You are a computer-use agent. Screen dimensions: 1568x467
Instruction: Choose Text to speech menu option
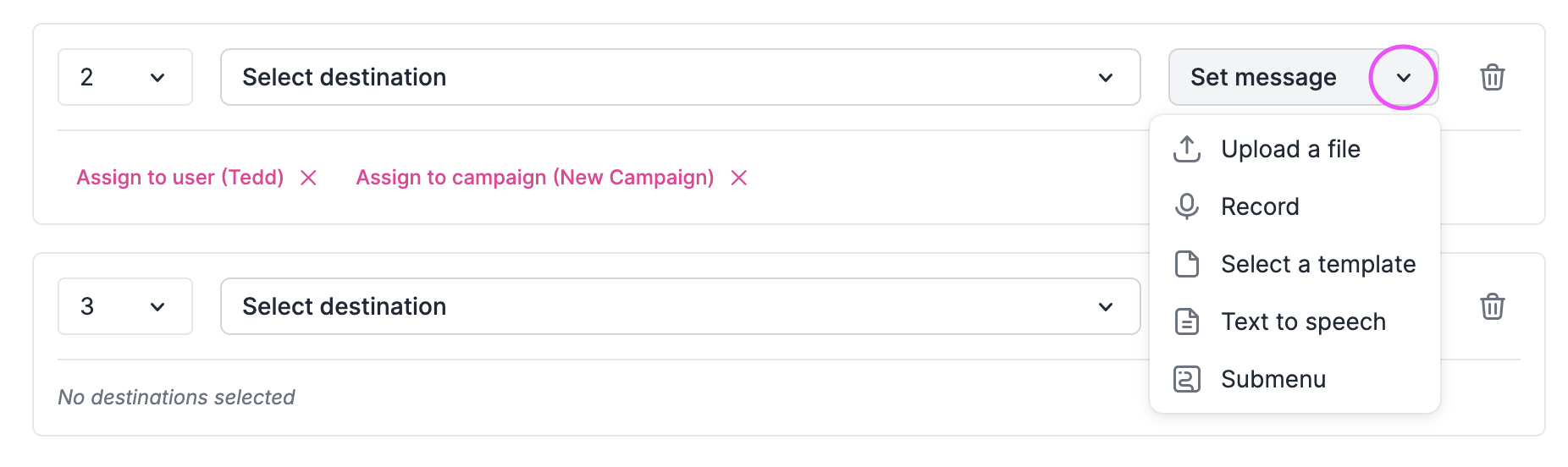click(x=1303, y=321)
